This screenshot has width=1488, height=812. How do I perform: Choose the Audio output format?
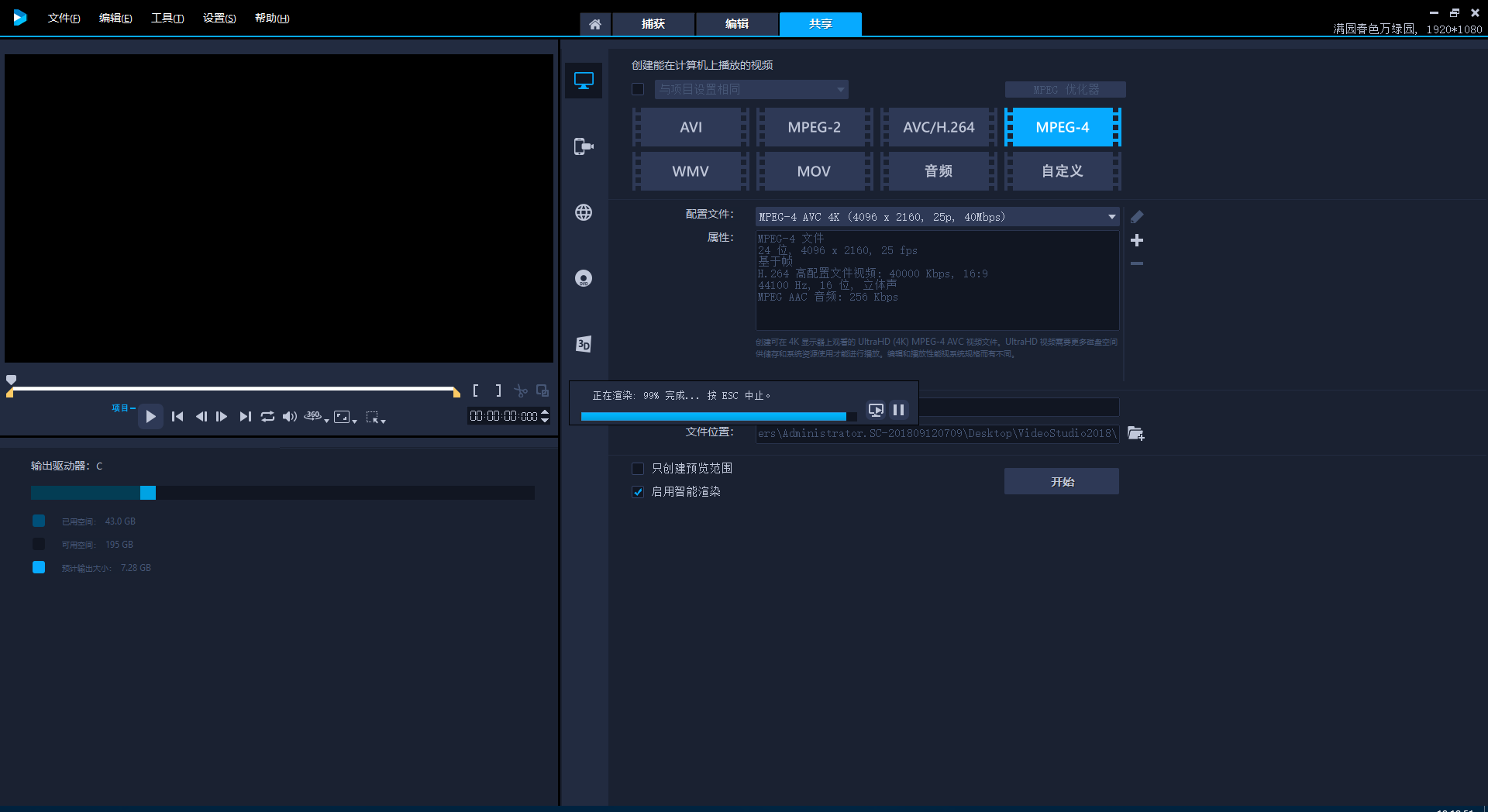tap(939, 171)
